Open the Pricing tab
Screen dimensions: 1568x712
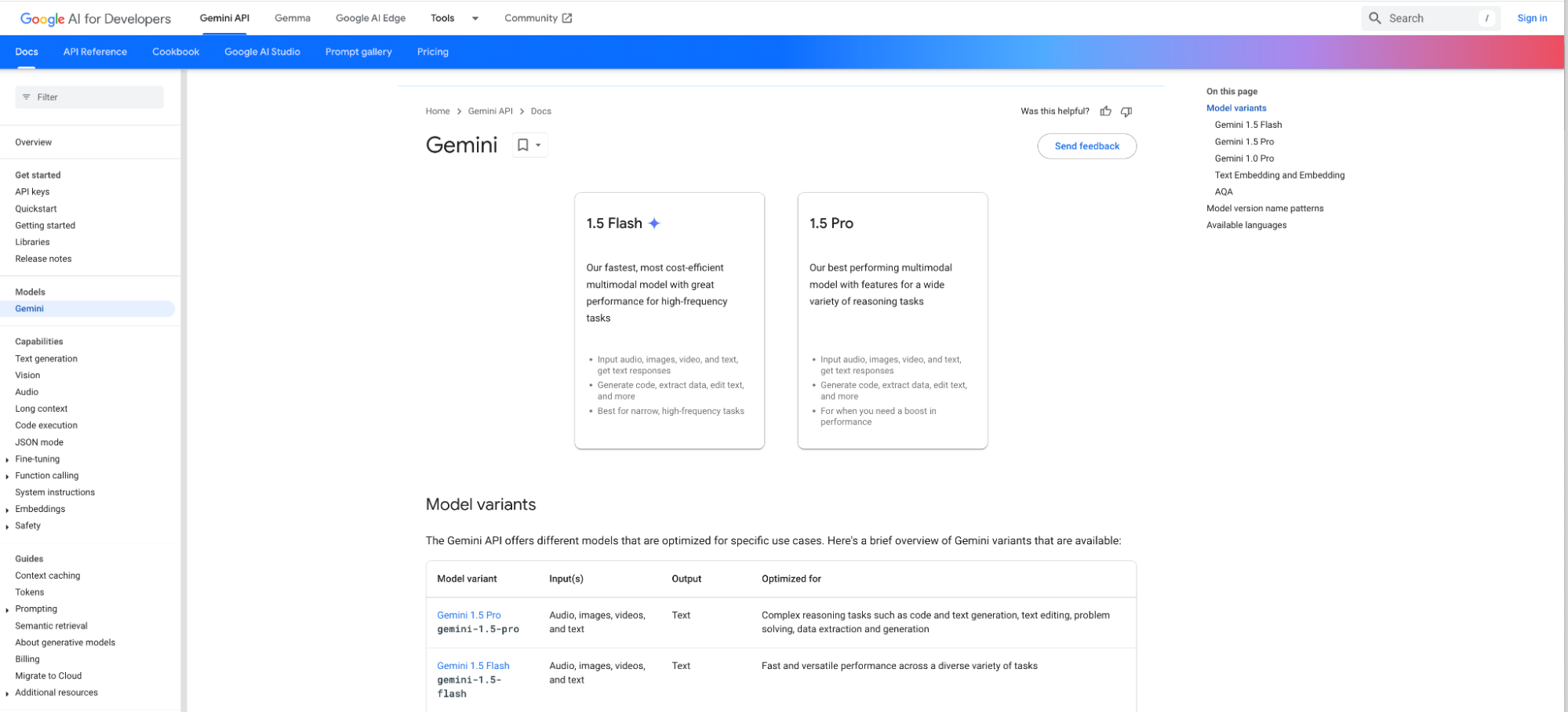pyautogui.click(x=433, y=52)
